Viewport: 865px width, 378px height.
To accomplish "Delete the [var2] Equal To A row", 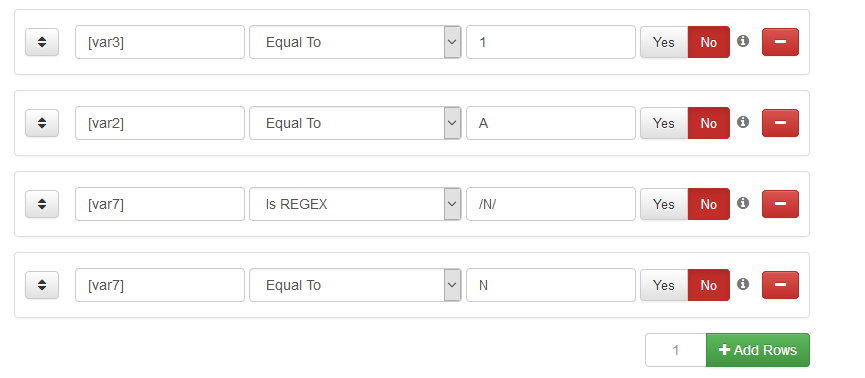I will point(780,123).
